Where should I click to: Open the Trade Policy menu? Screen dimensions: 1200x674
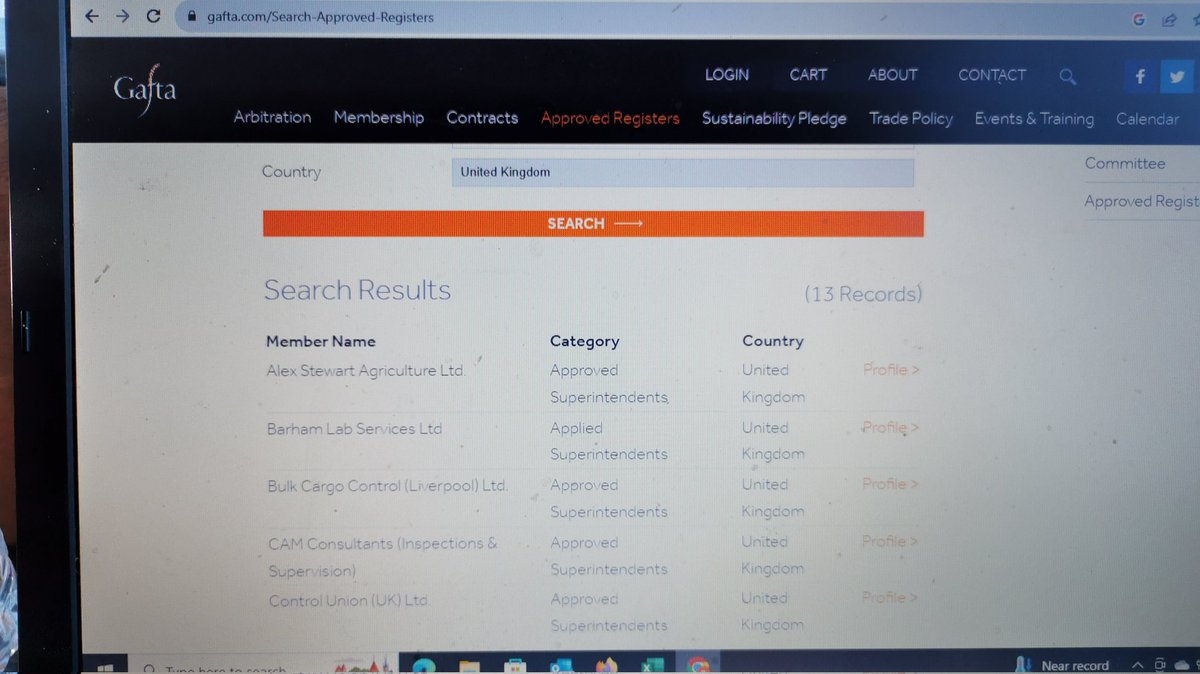pyautogui.click(x=911, y=118)
